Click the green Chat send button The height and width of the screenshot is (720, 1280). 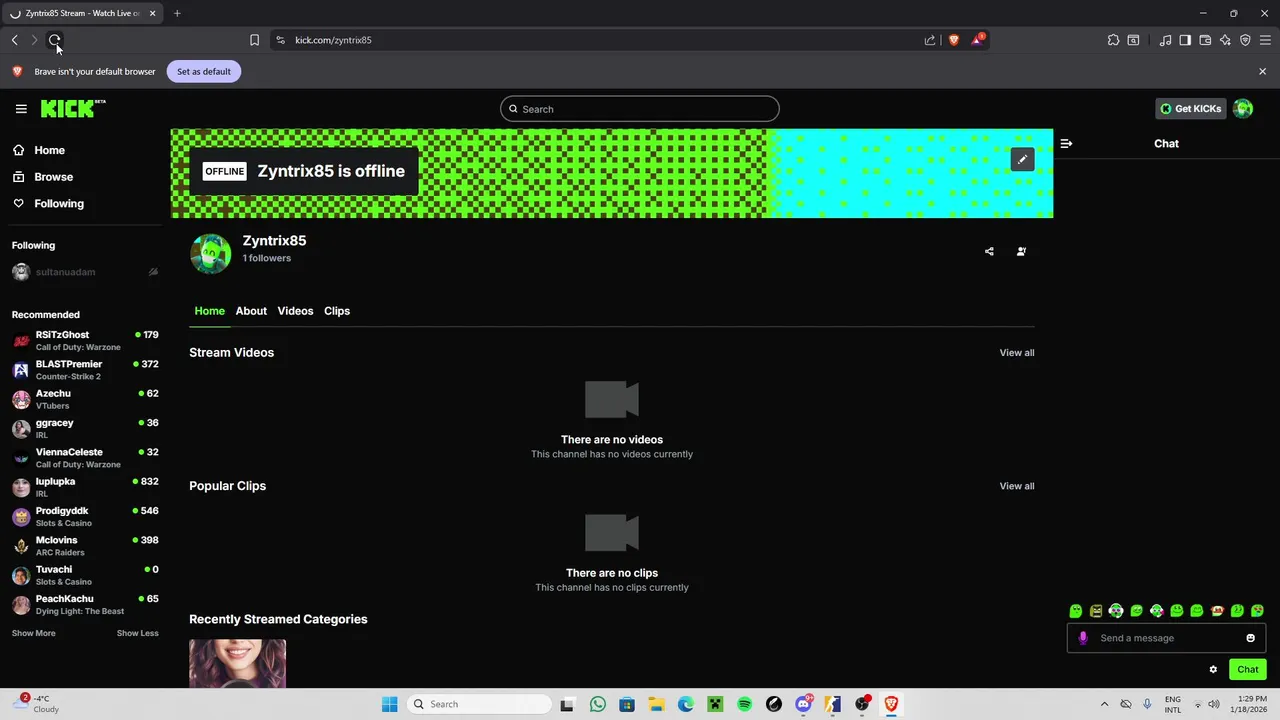coord(1248,670)
